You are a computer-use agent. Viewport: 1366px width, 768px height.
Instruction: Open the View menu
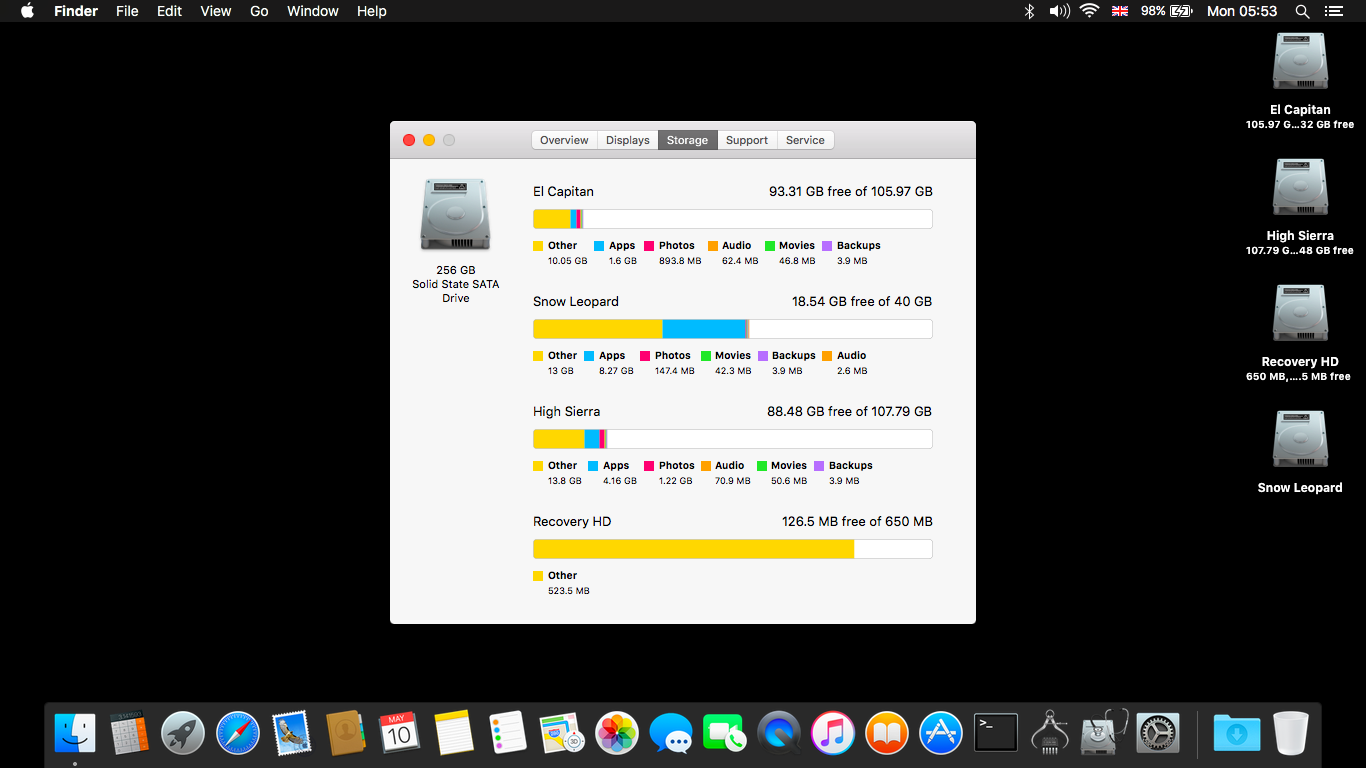216,11
